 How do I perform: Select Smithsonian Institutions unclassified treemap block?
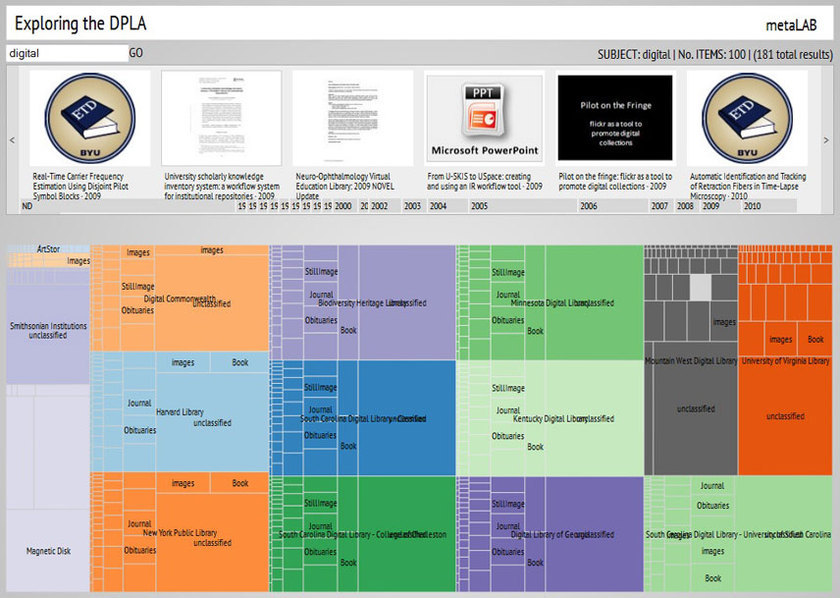48,334
